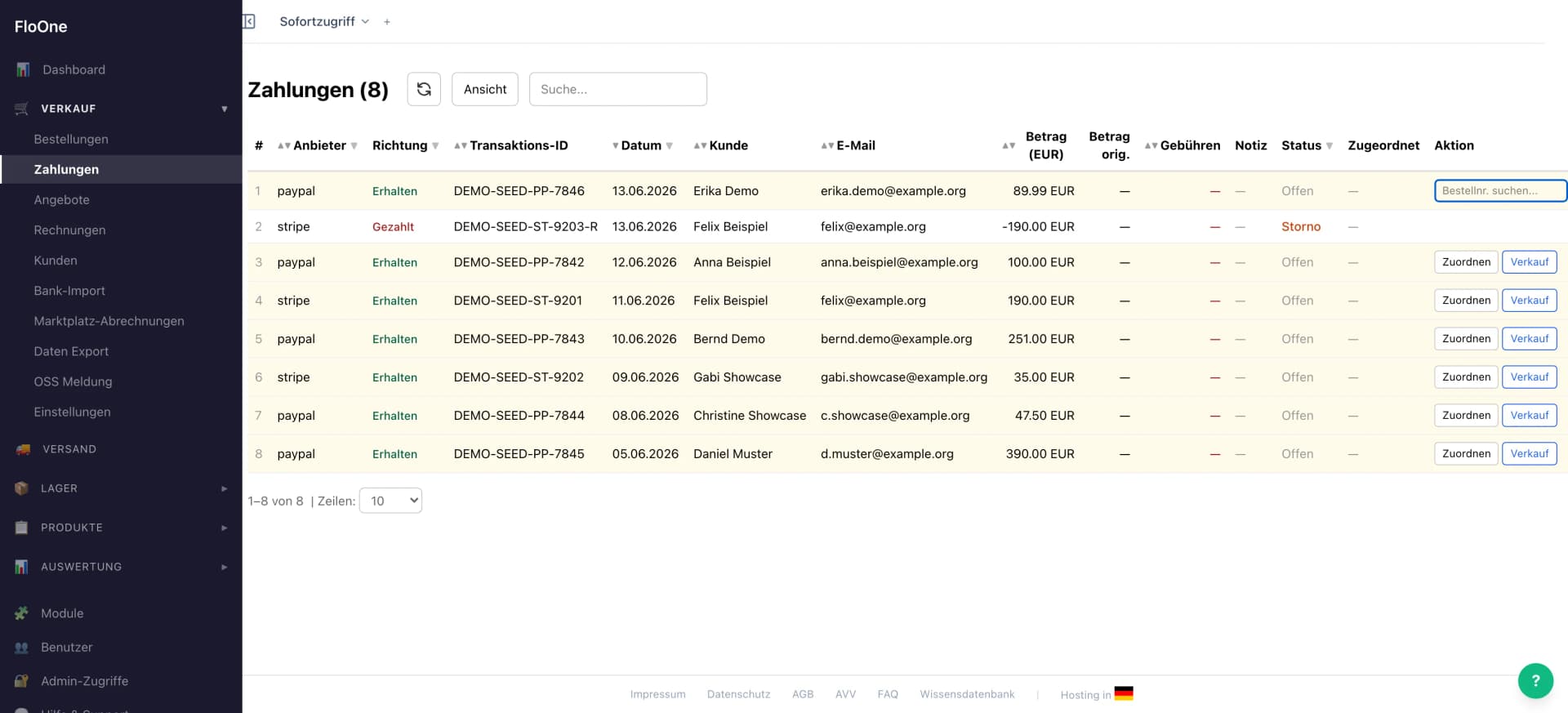Add a new quick-access tab with plus icon
Viewport: 1568px width, 713px height.
tap(387, 22)
